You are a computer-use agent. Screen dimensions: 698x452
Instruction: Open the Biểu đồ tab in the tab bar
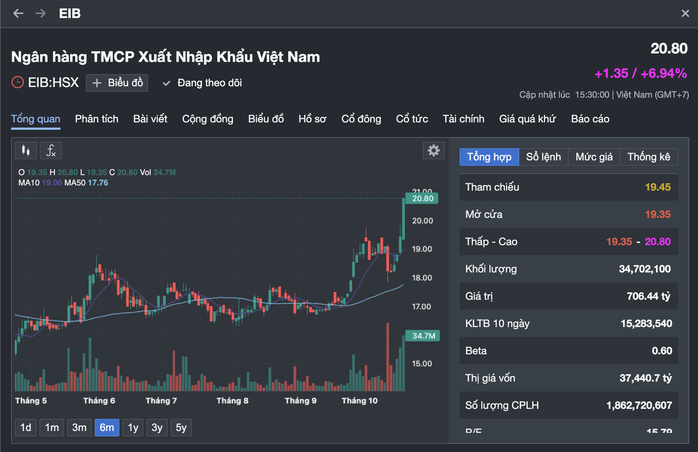tap(266, 119)
